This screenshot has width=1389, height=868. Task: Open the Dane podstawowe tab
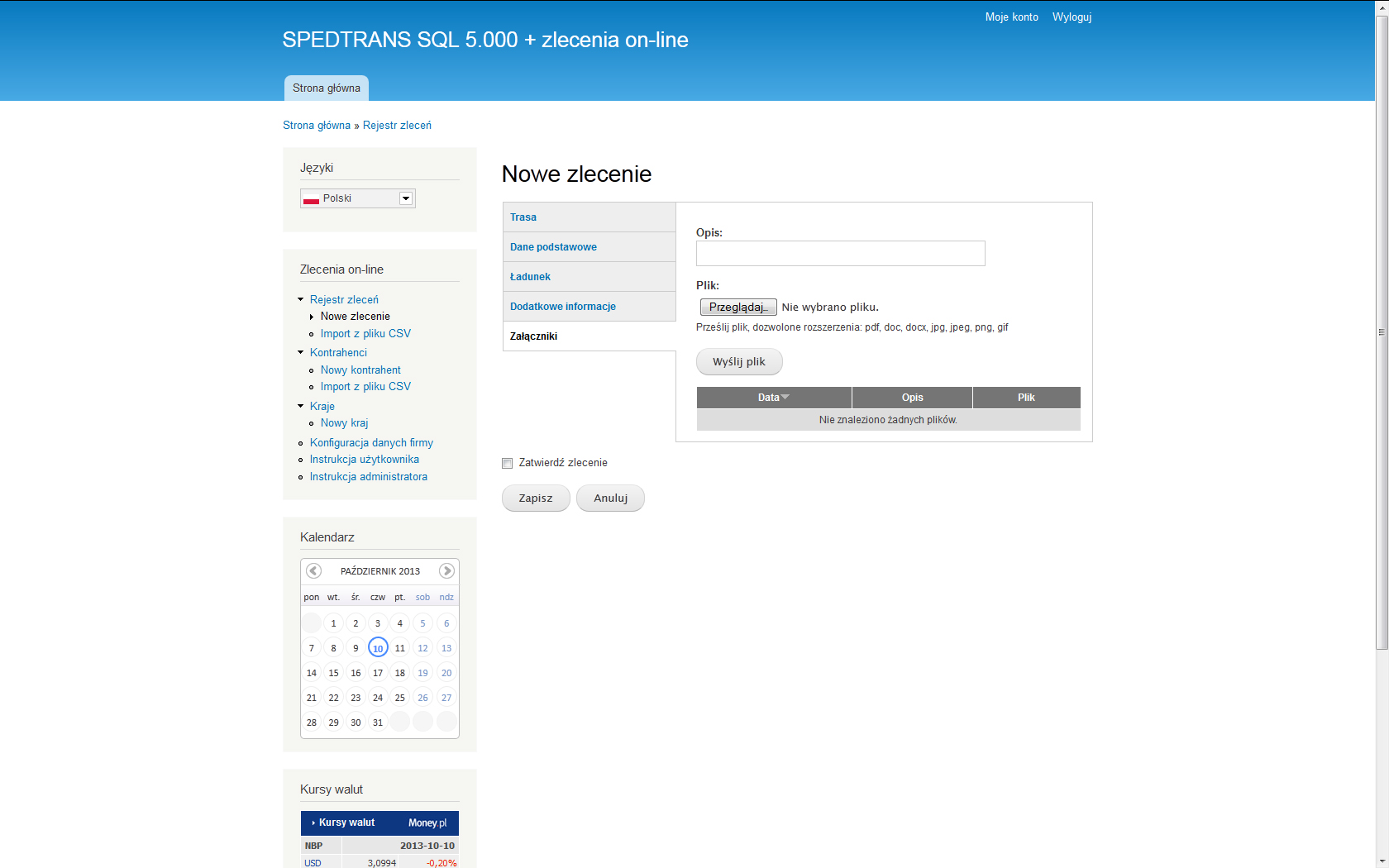[x=589, y=247]
